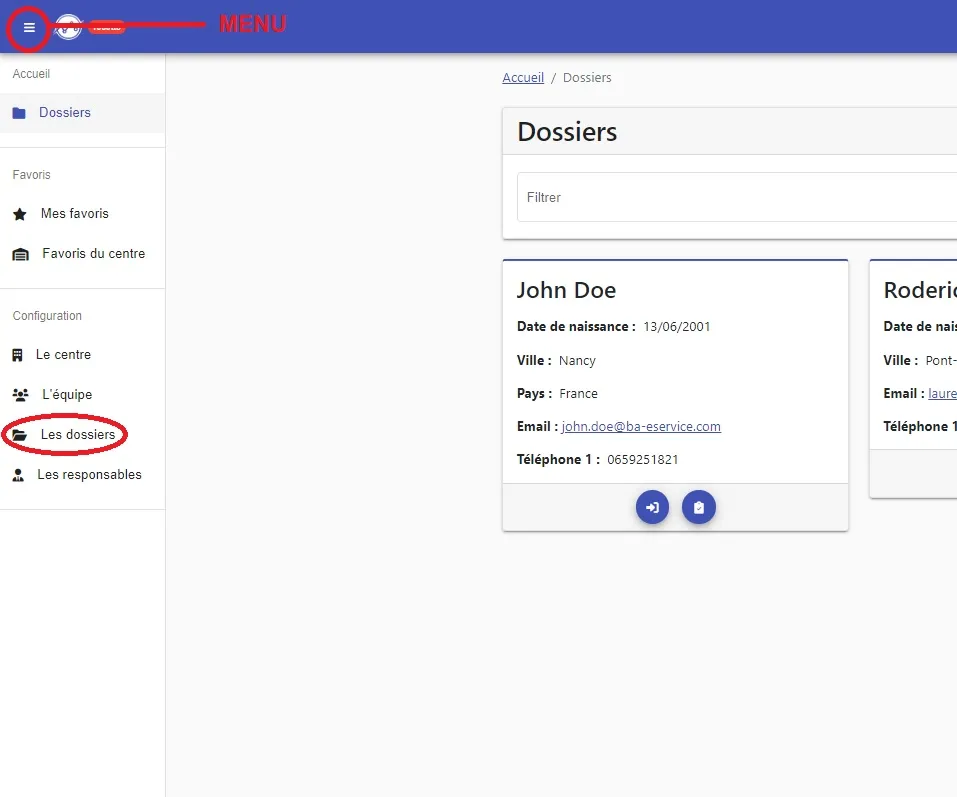Click the clipboard button on John Doe's card

point(699,507)
